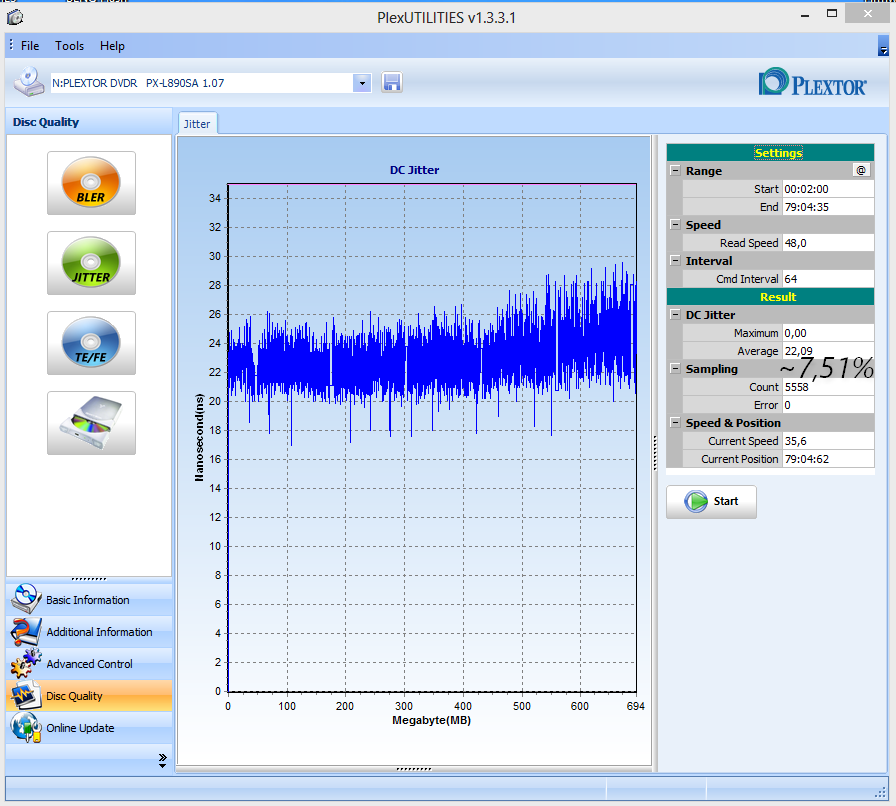Screen dimensions: 896x806
Task: Collapse the DC Jitter result group
Action: 675,314
